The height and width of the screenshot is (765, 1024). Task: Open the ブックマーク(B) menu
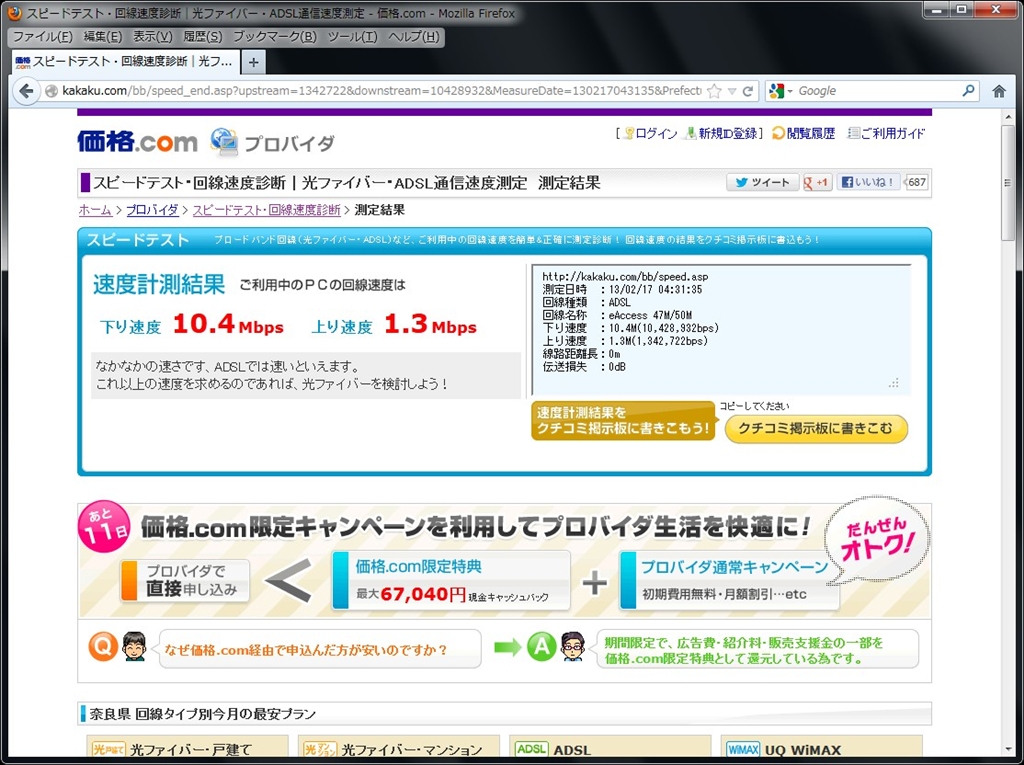click(x=274, y=37)
